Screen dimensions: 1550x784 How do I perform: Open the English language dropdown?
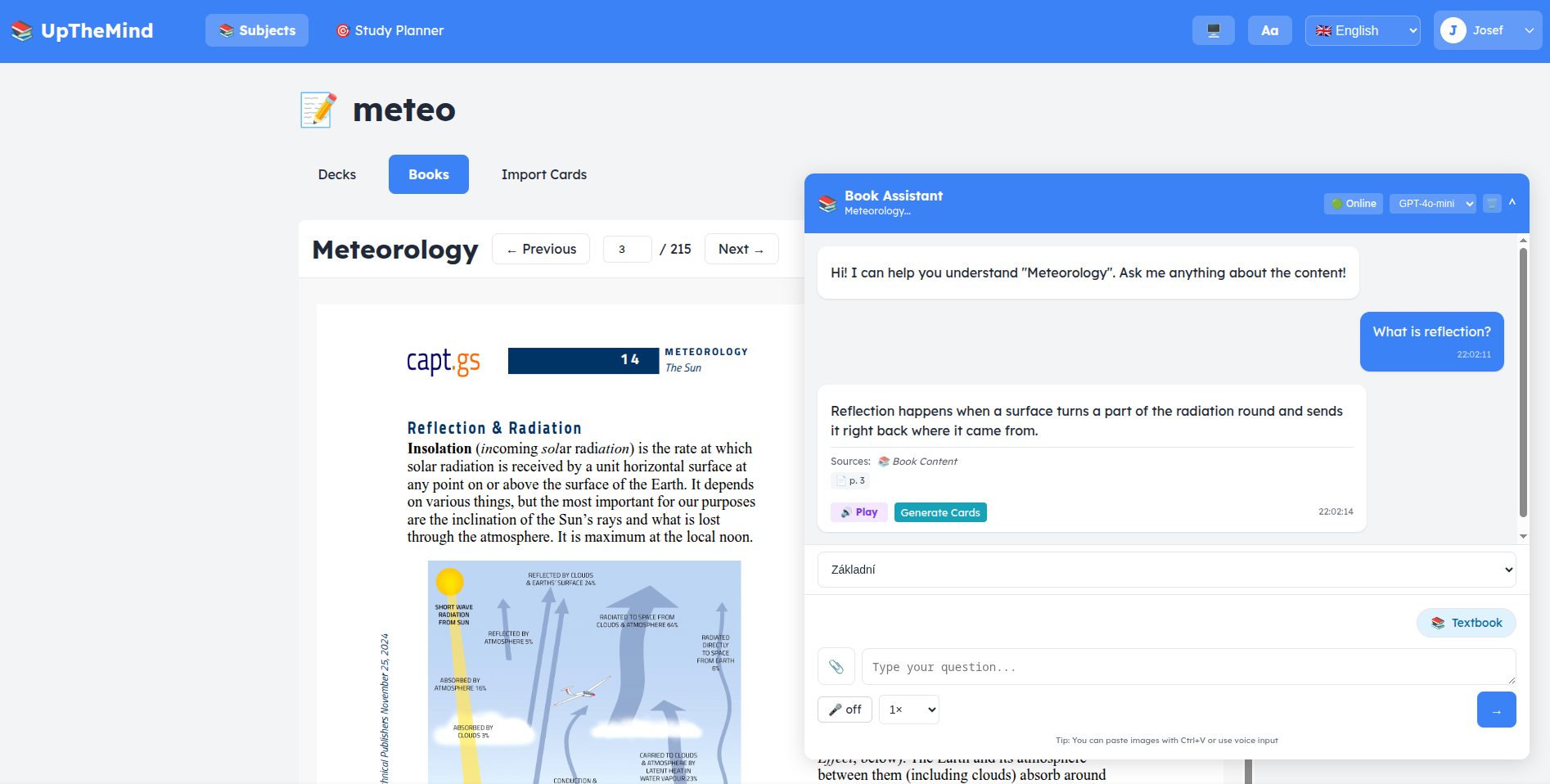pos(1362,30)
